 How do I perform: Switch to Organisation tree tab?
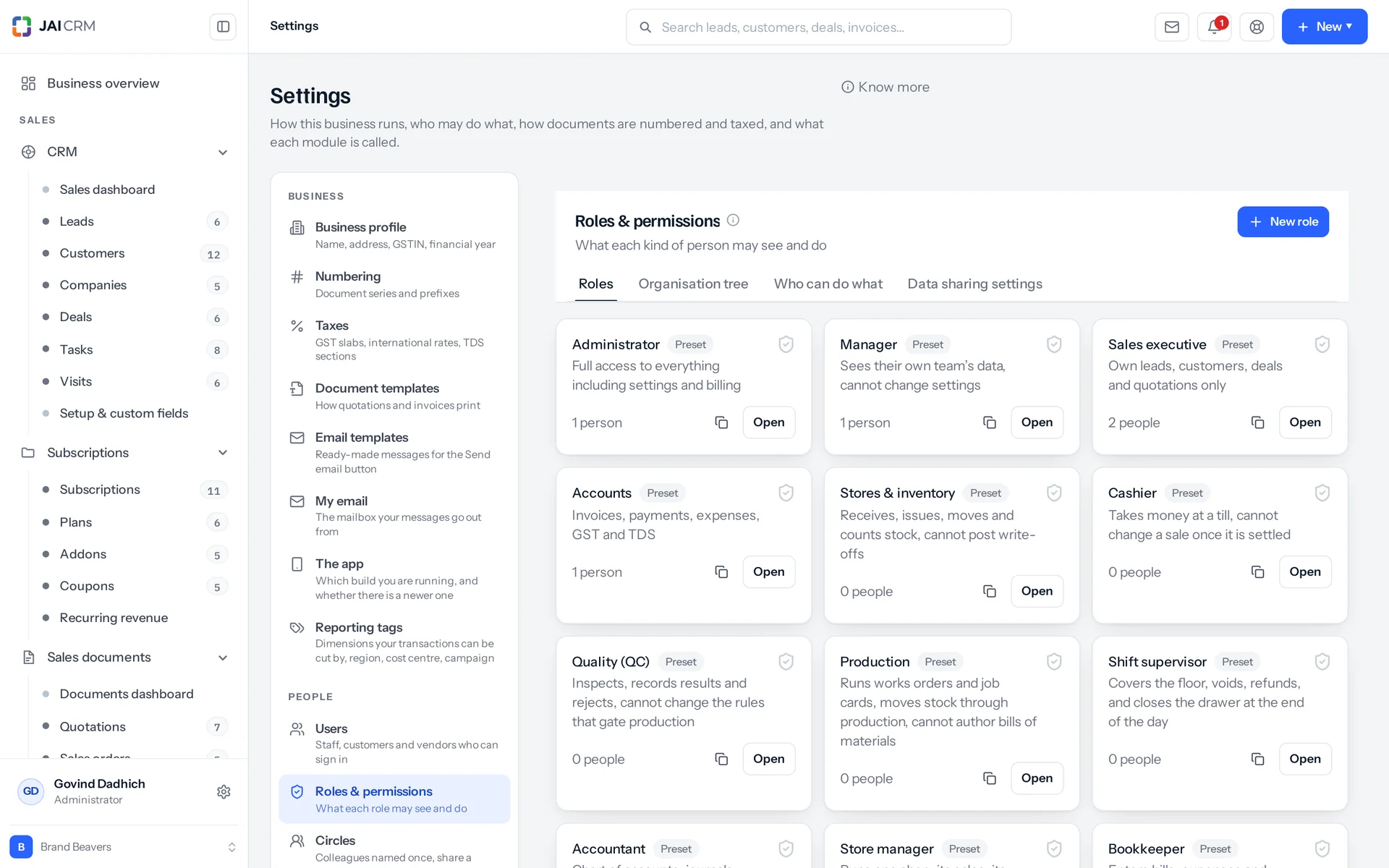693,284
